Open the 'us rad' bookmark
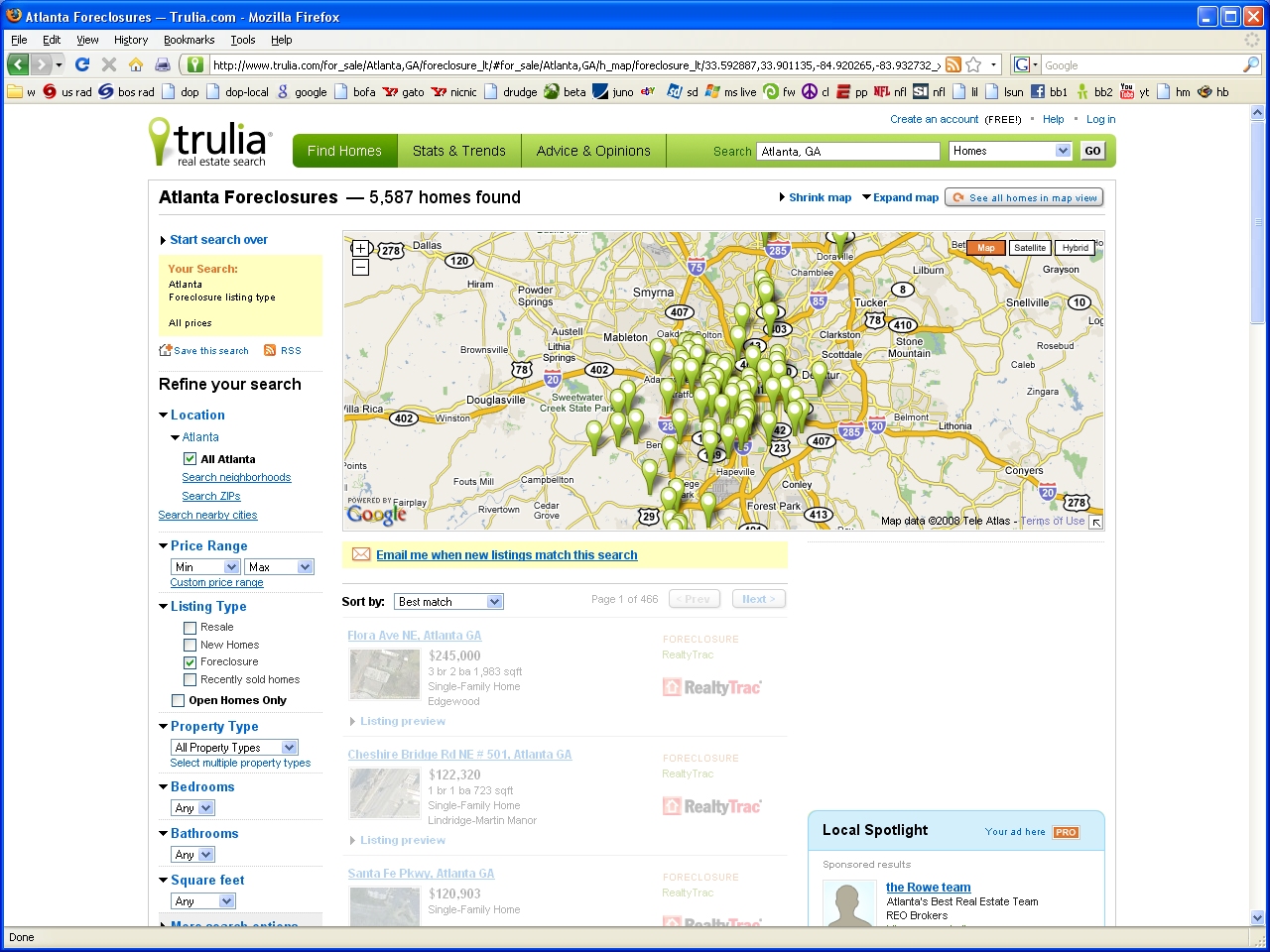The width and height of the screenshot is (1270, 952). [x=67, y=91]
